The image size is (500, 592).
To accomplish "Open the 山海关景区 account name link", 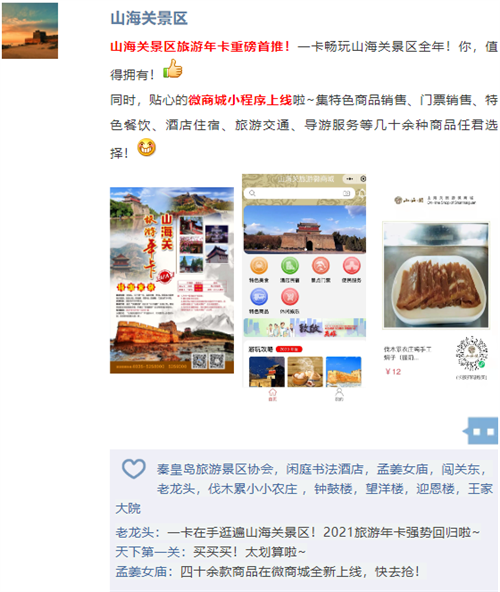I will 149,18.
